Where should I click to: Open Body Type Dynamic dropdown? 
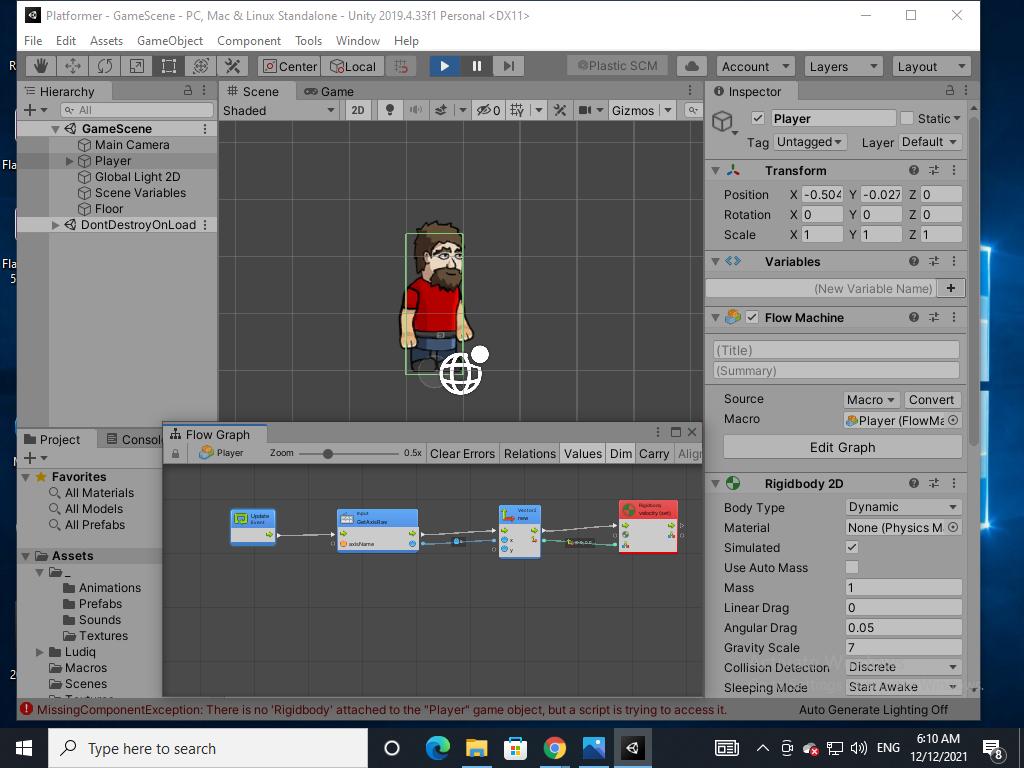[x=903, y=507]
